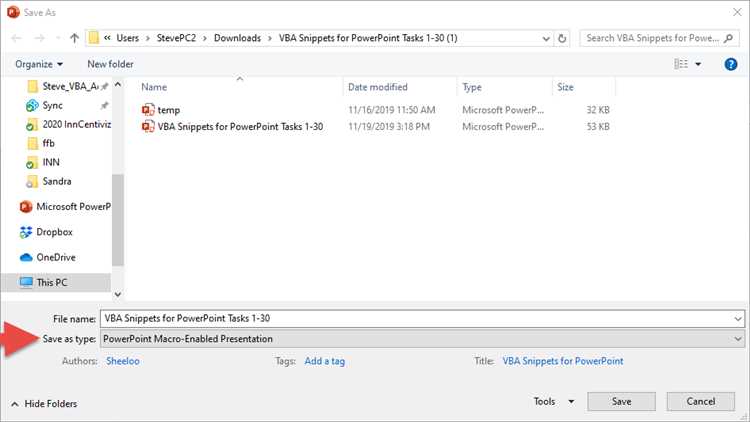Open the Help question mark icon
750x422 pixels.
click(730, 64)
